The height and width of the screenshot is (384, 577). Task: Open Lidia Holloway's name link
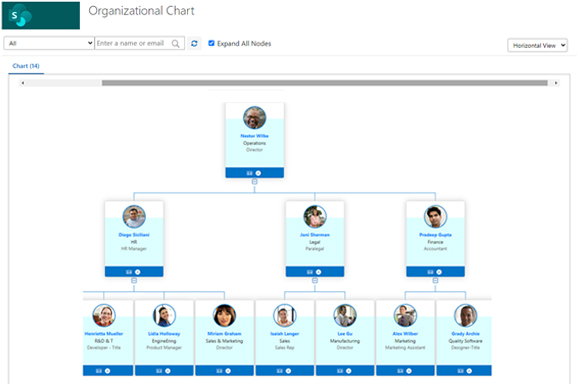click(164, 334)
